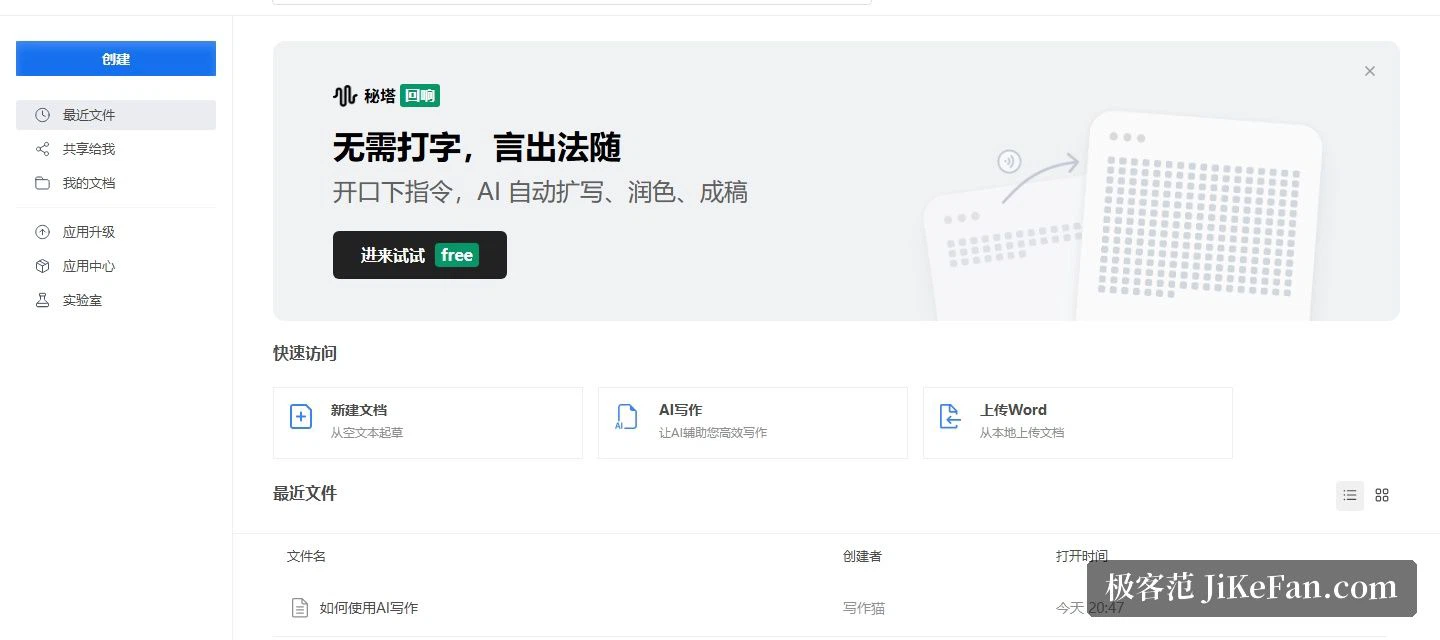This screenshot has height=640, width=1440.
Task: Select the 最近文件 clock icon
Action: (42, 115)
